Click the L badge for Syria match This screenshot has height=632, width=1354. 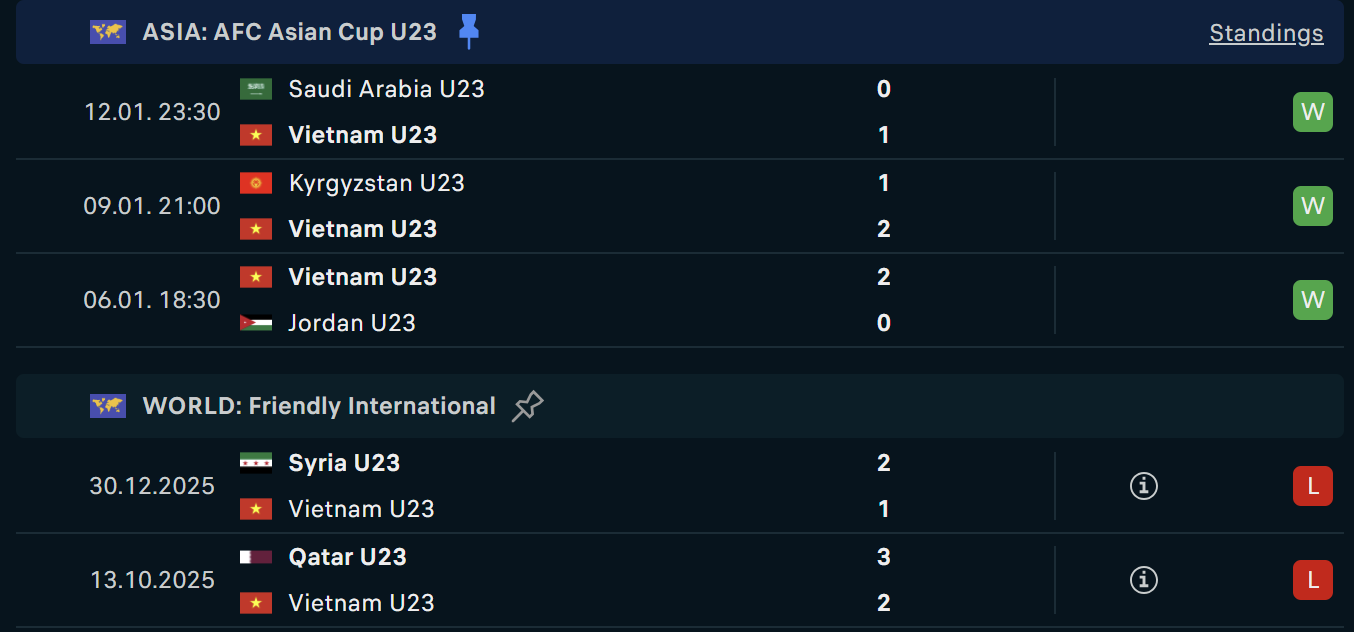pyautogui.click(x=1312, y=486)
